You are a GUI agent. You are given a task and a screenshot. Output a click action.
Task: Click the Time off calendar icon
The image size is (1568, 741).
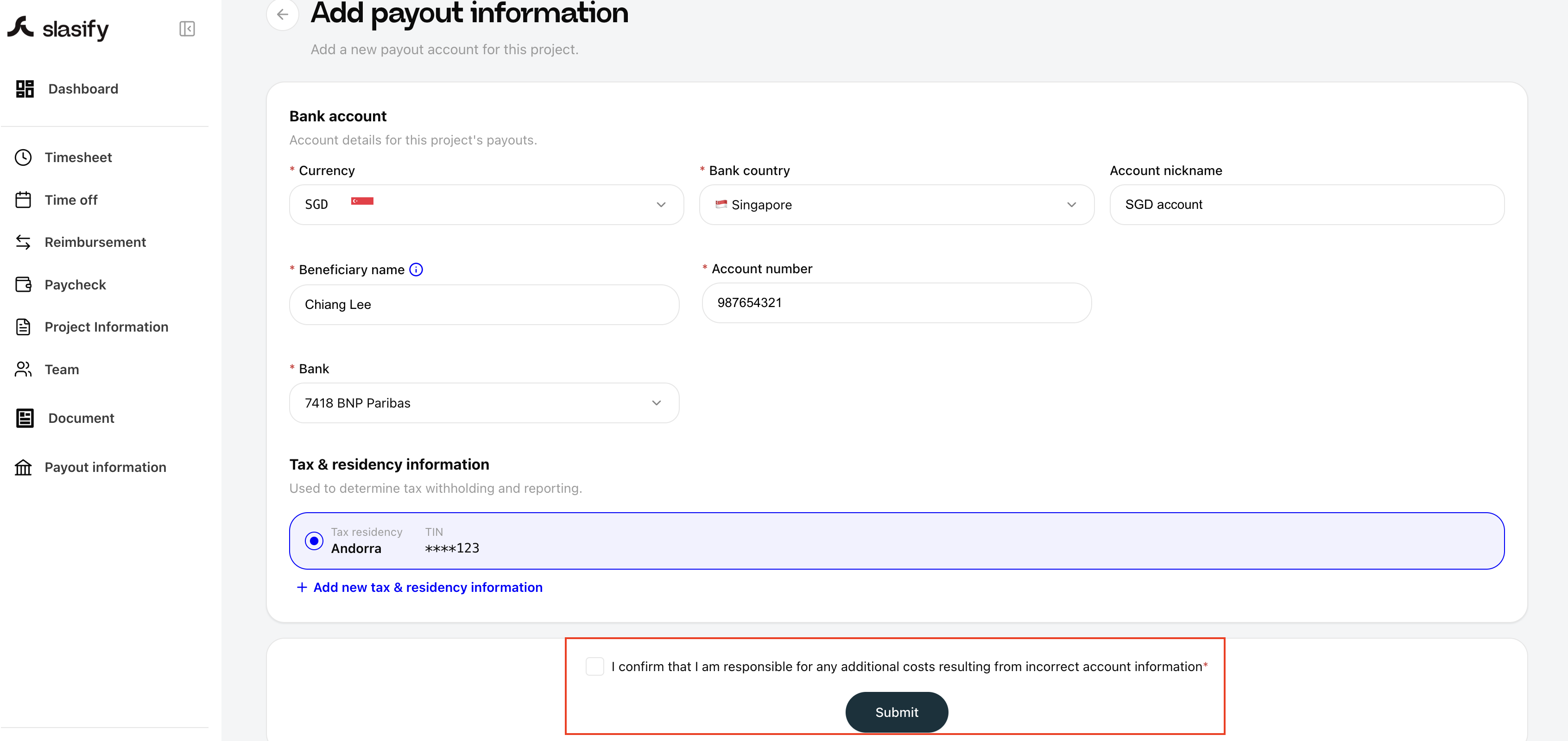(x=23, y=200)
